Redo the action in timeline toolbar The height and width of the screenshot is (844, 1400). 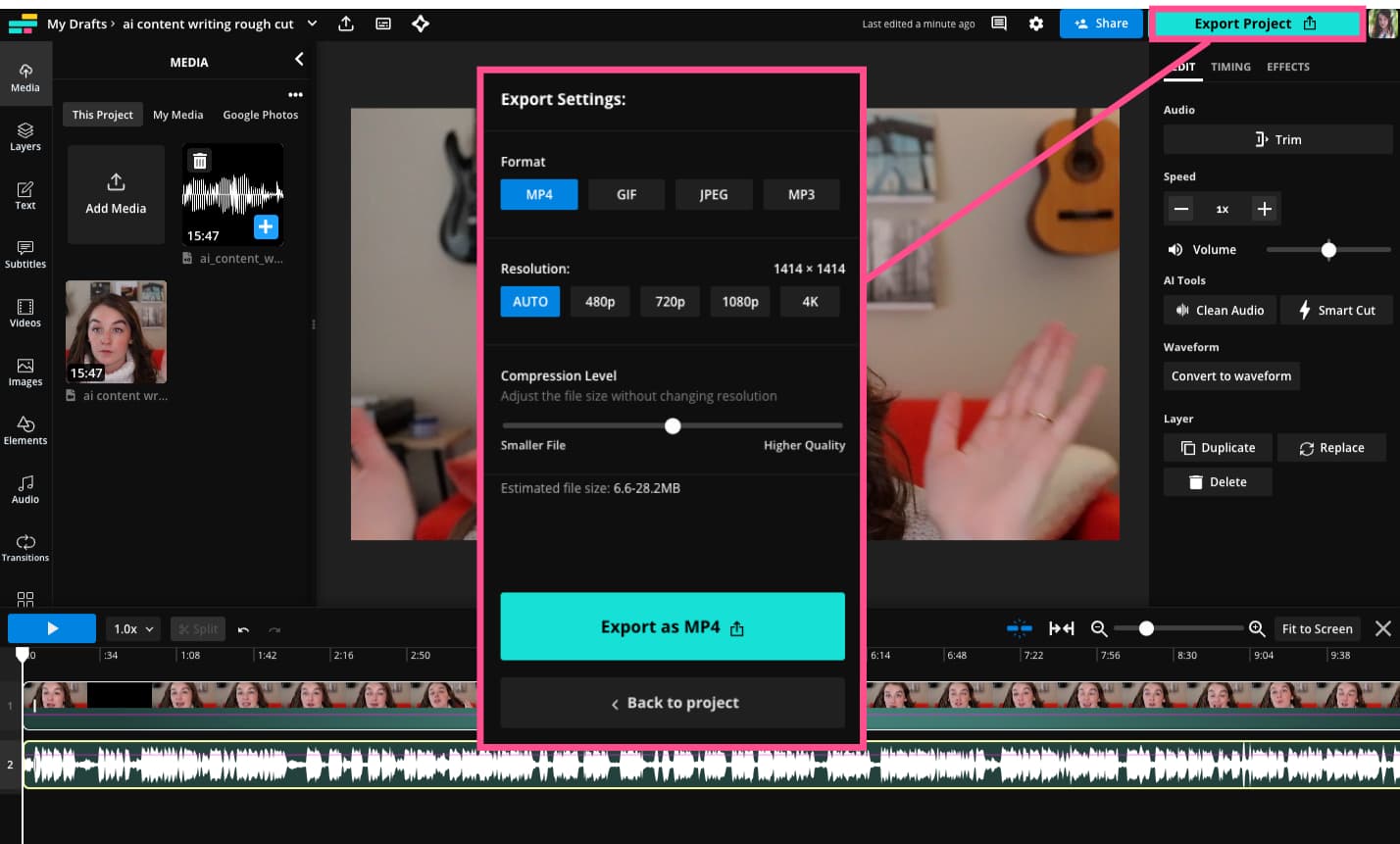pos(275,629)
